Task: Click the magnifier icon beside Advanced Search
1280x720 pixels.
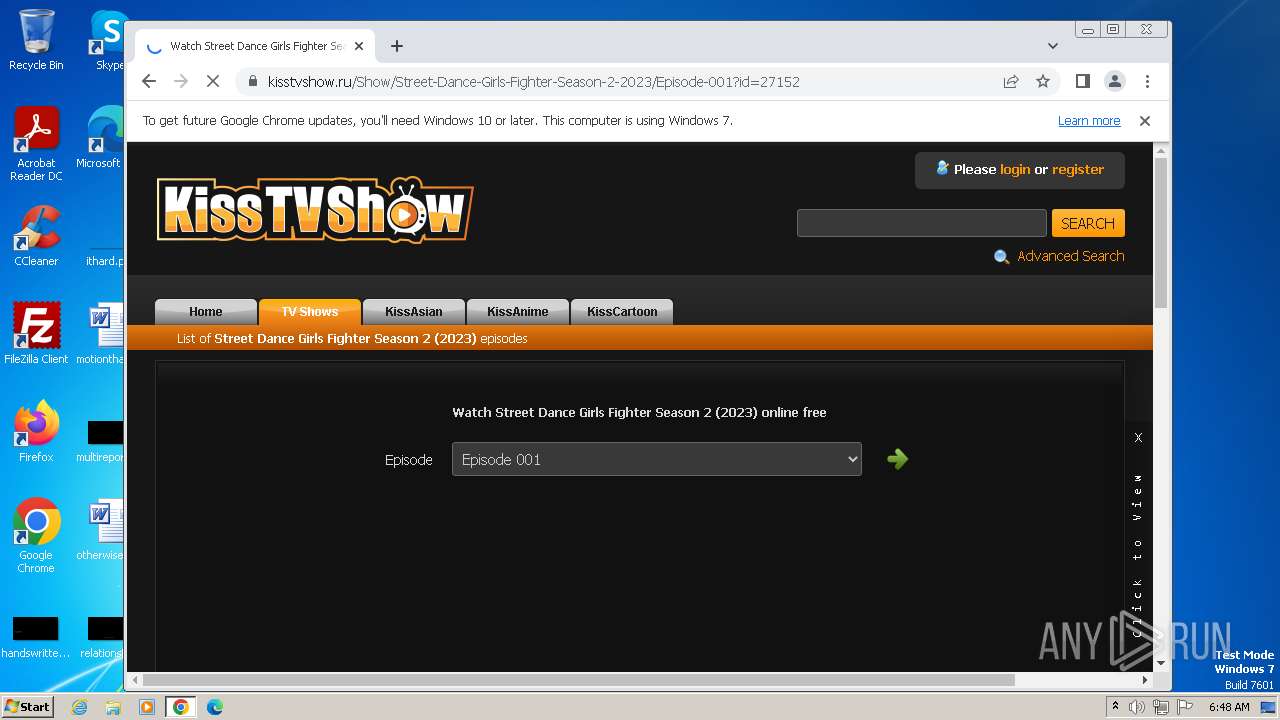Action: 1001,257
